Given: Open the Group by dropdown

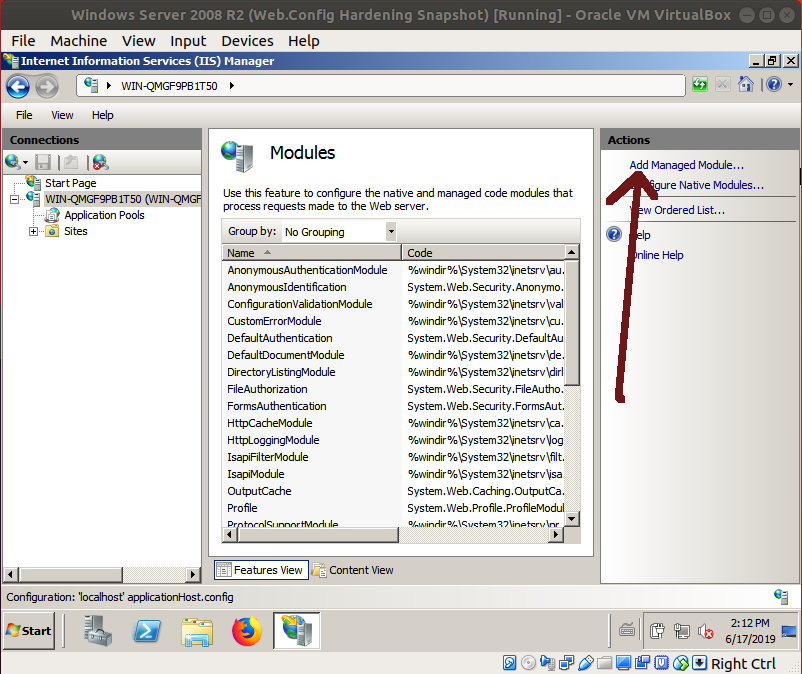Looking at the screenshot, I should click(x=391, y=232).
